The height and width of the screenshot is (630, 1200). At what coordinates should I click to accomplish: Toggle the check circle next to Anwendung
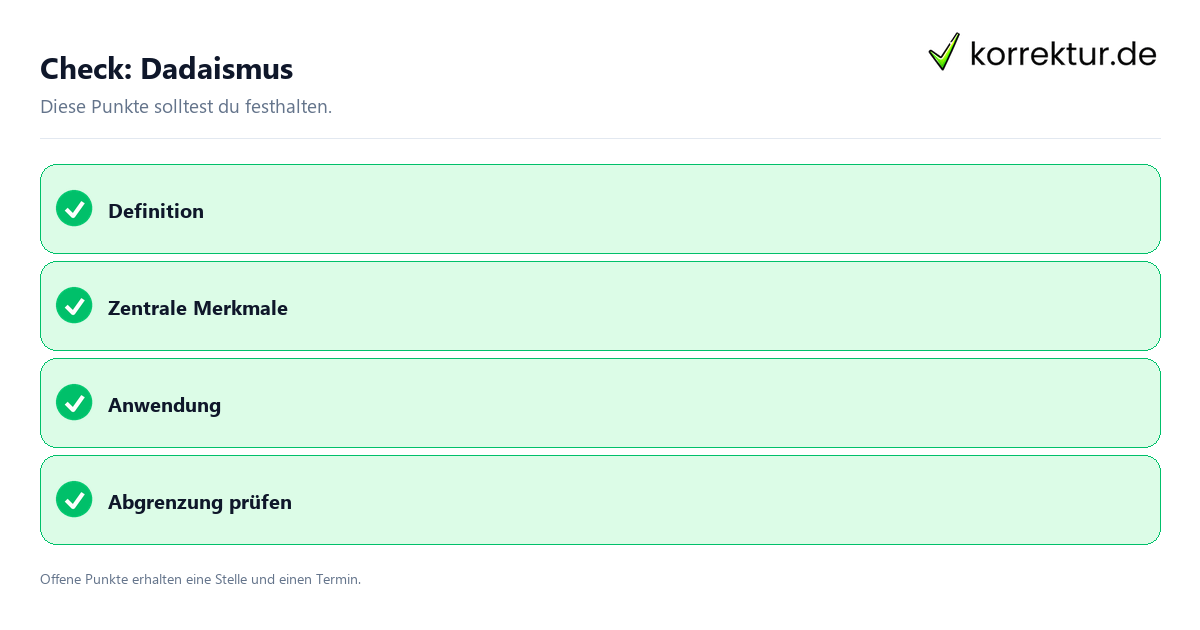click(x=74, y=402)
